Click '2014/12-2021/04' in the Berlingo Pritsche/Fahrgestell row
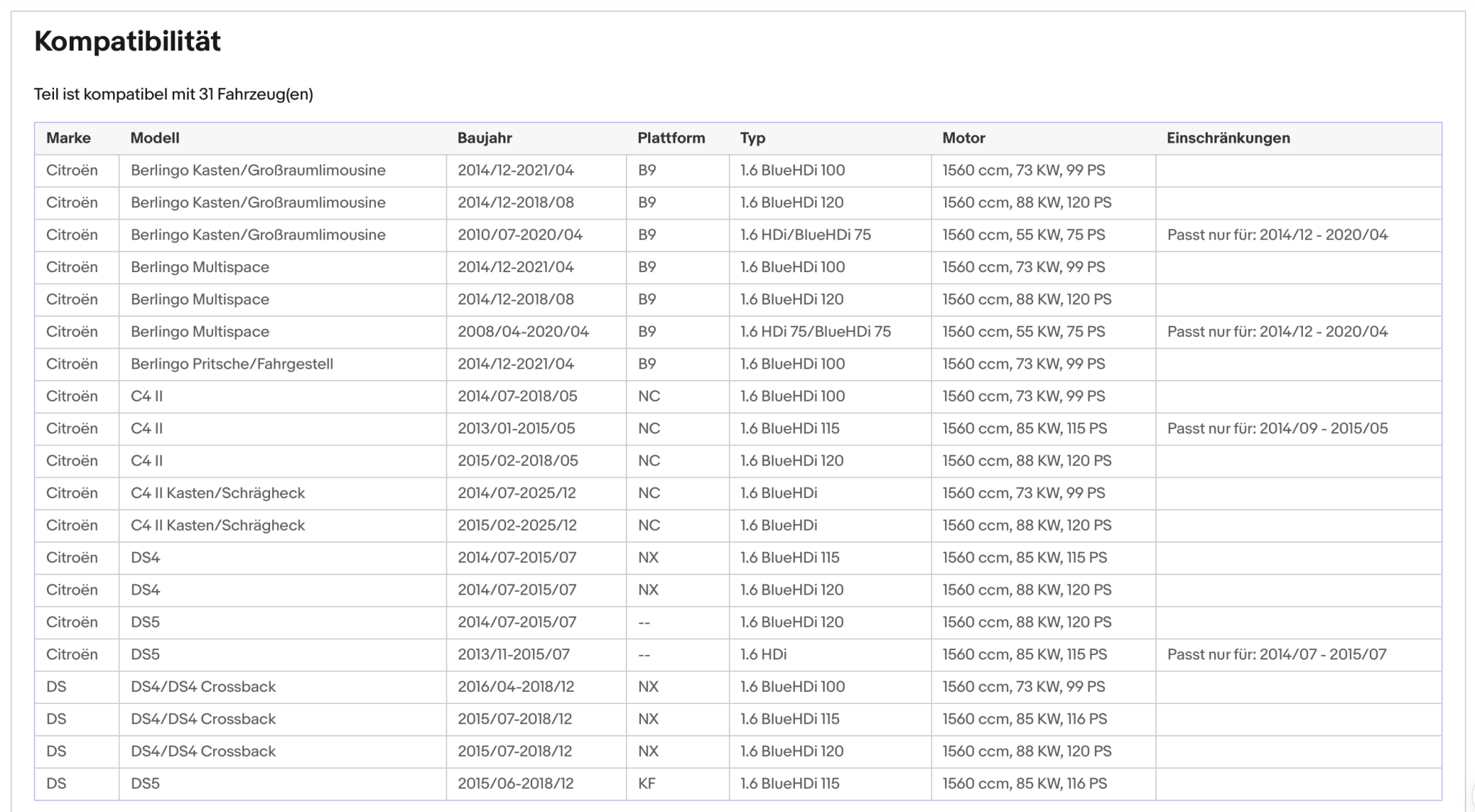 516,364
